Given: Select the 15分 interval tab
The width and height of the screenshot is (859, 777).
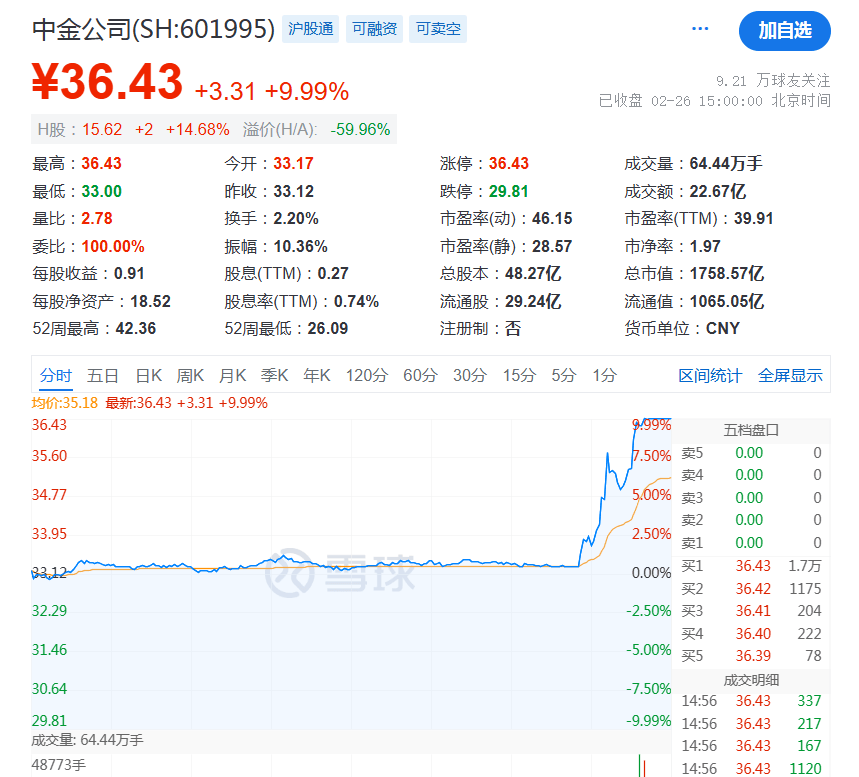Looking at the screenshot, I should [x=519, y=376].
